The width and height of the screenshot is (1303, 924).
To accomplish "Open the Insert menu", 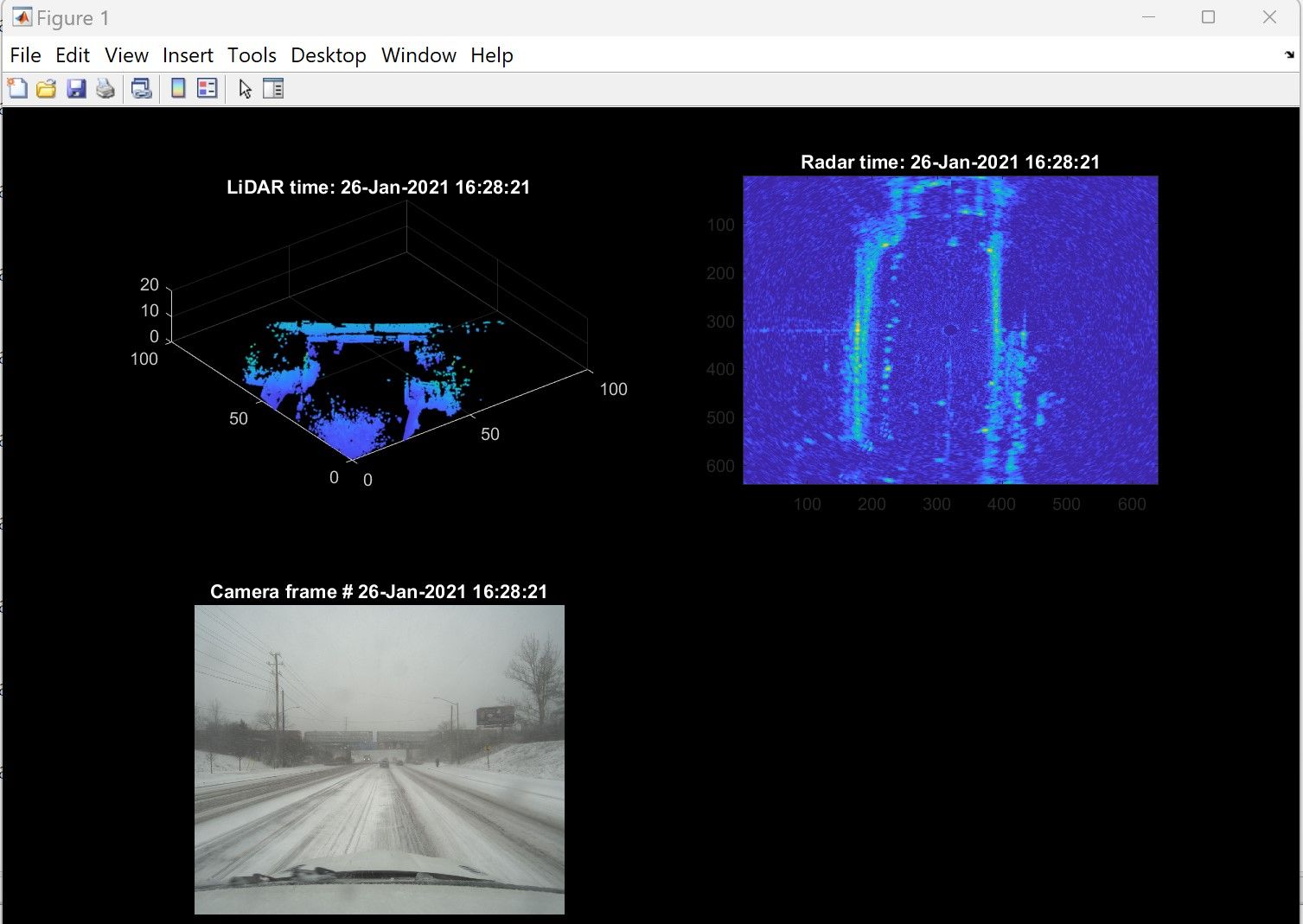I will (187, 54).
